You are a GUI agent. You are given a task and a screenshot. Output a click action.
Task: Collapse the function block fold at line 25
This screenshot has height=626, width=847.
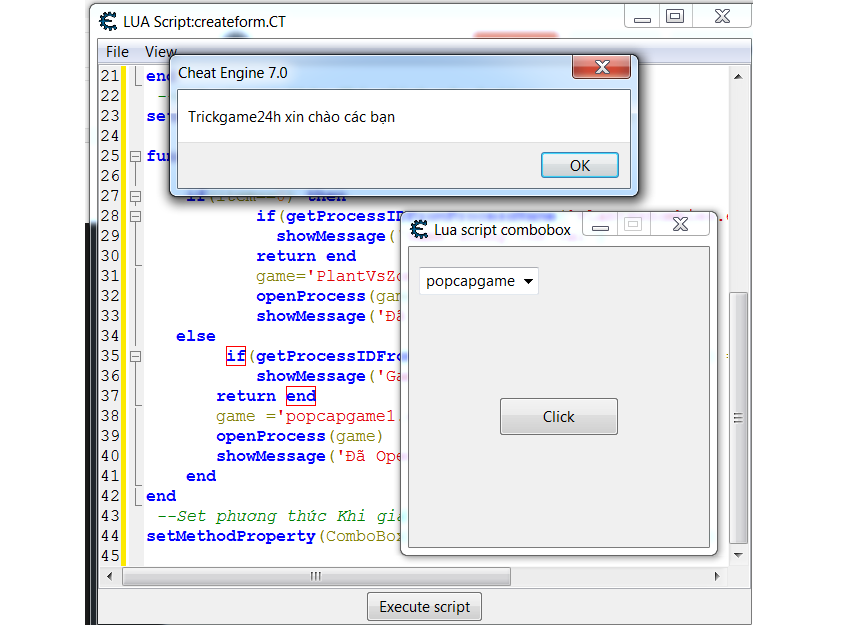point(135,156)
